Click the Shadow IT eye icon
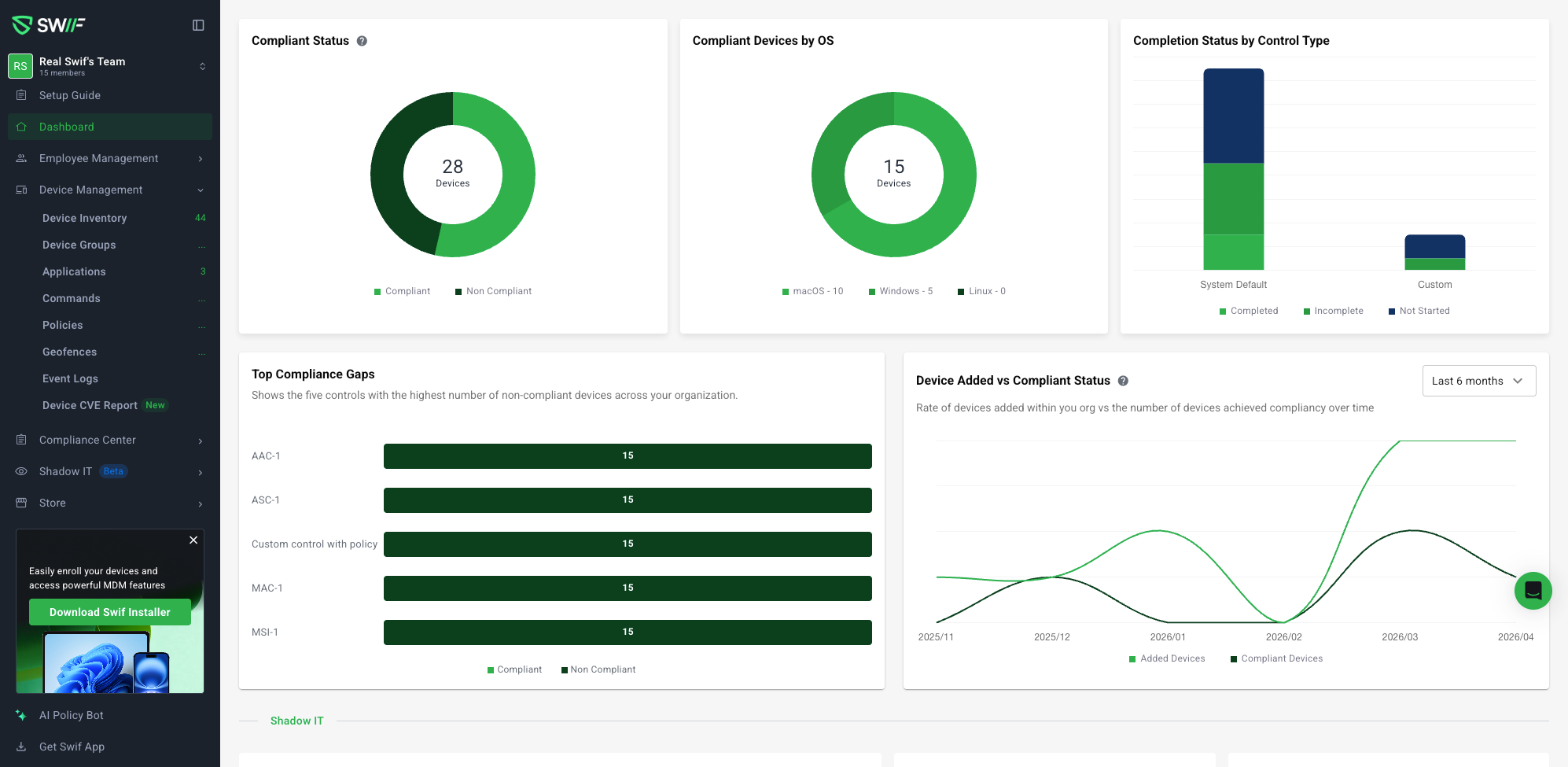Screen dimensions: 1568x767 21,471
